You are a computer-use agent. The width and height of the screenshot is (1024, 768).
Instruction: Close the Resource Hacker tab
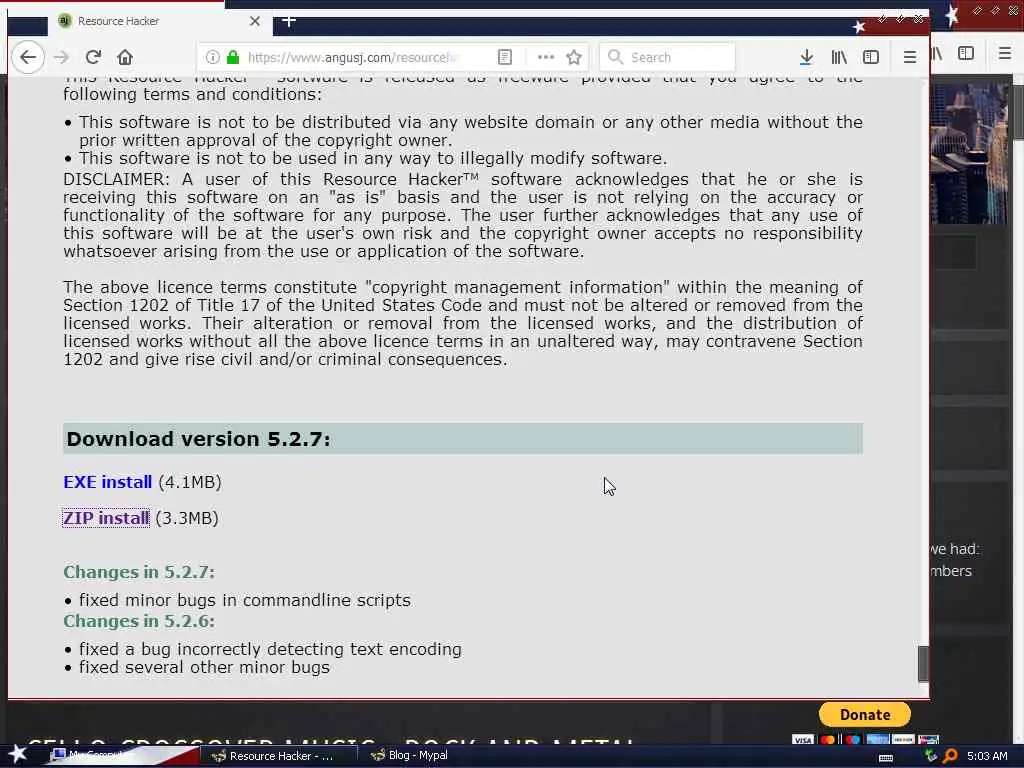tap(255, 22)
